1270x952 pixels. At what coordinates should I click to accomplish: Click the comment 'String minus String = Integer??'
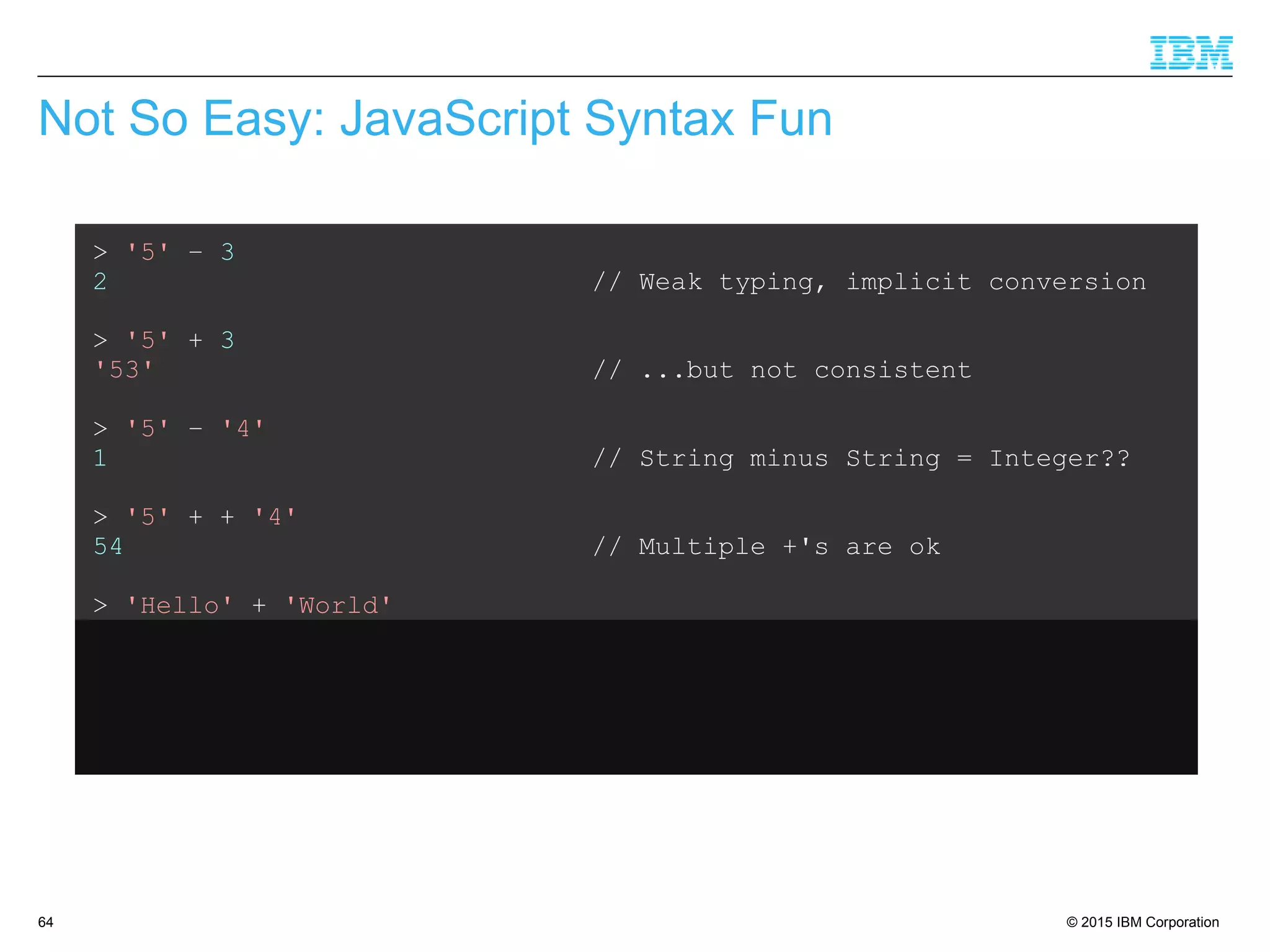[x=861, y=459]
